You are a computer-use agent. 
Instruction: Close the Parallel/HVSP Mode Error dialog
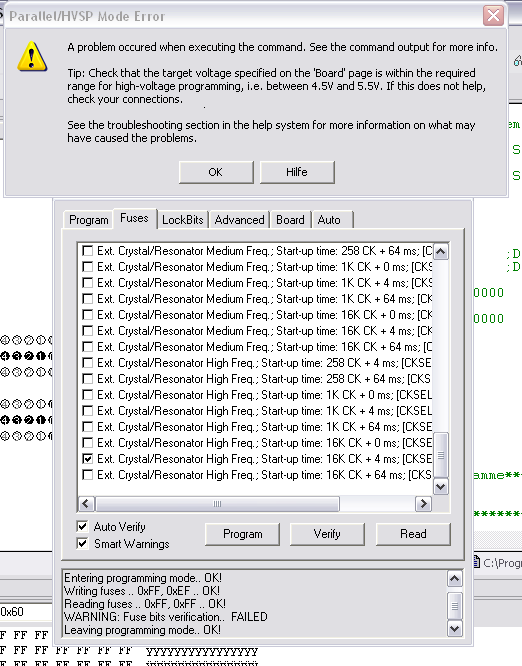click(x=493, y=16)
